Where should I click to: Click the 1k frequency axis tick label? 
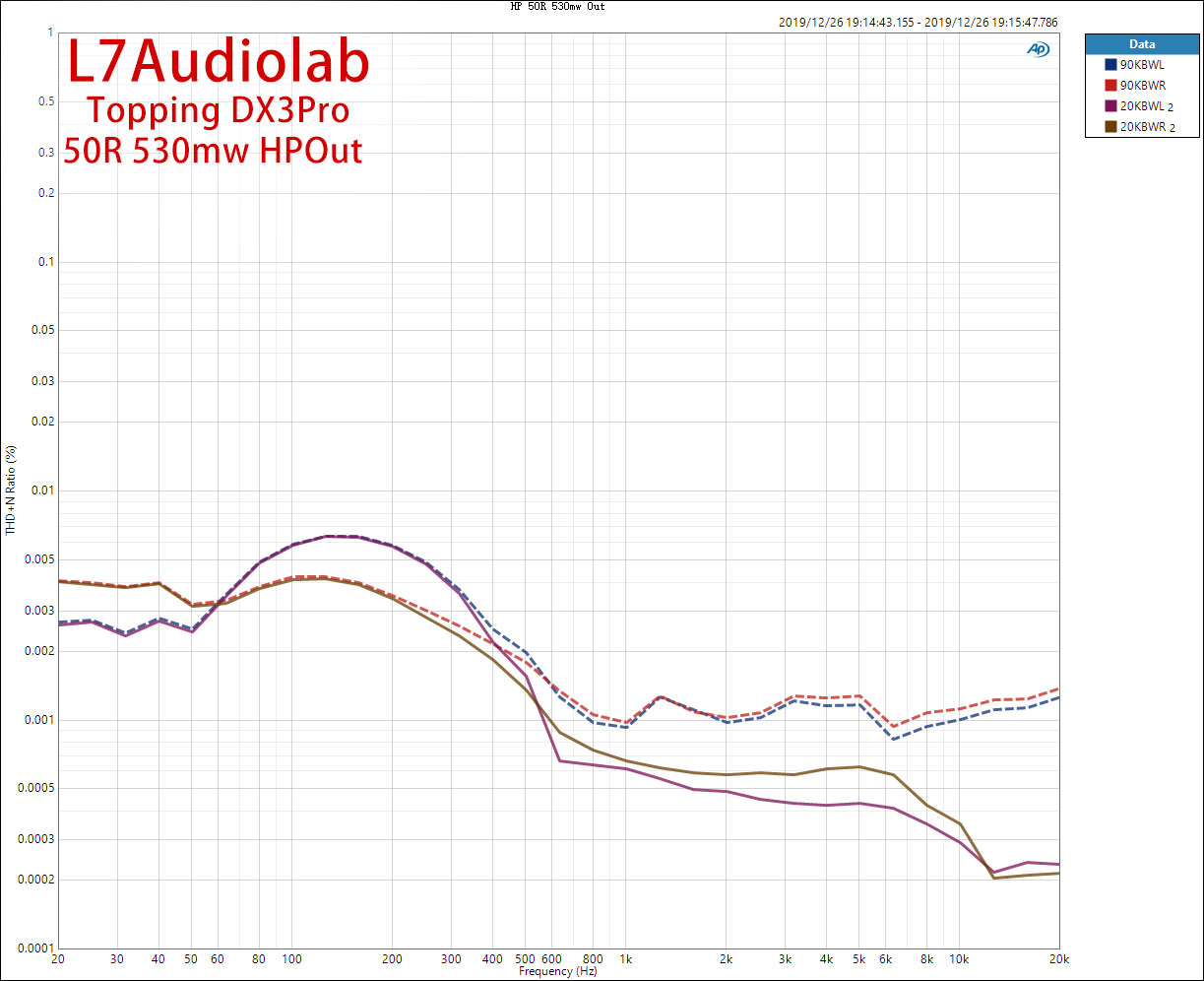coord(625,958)
